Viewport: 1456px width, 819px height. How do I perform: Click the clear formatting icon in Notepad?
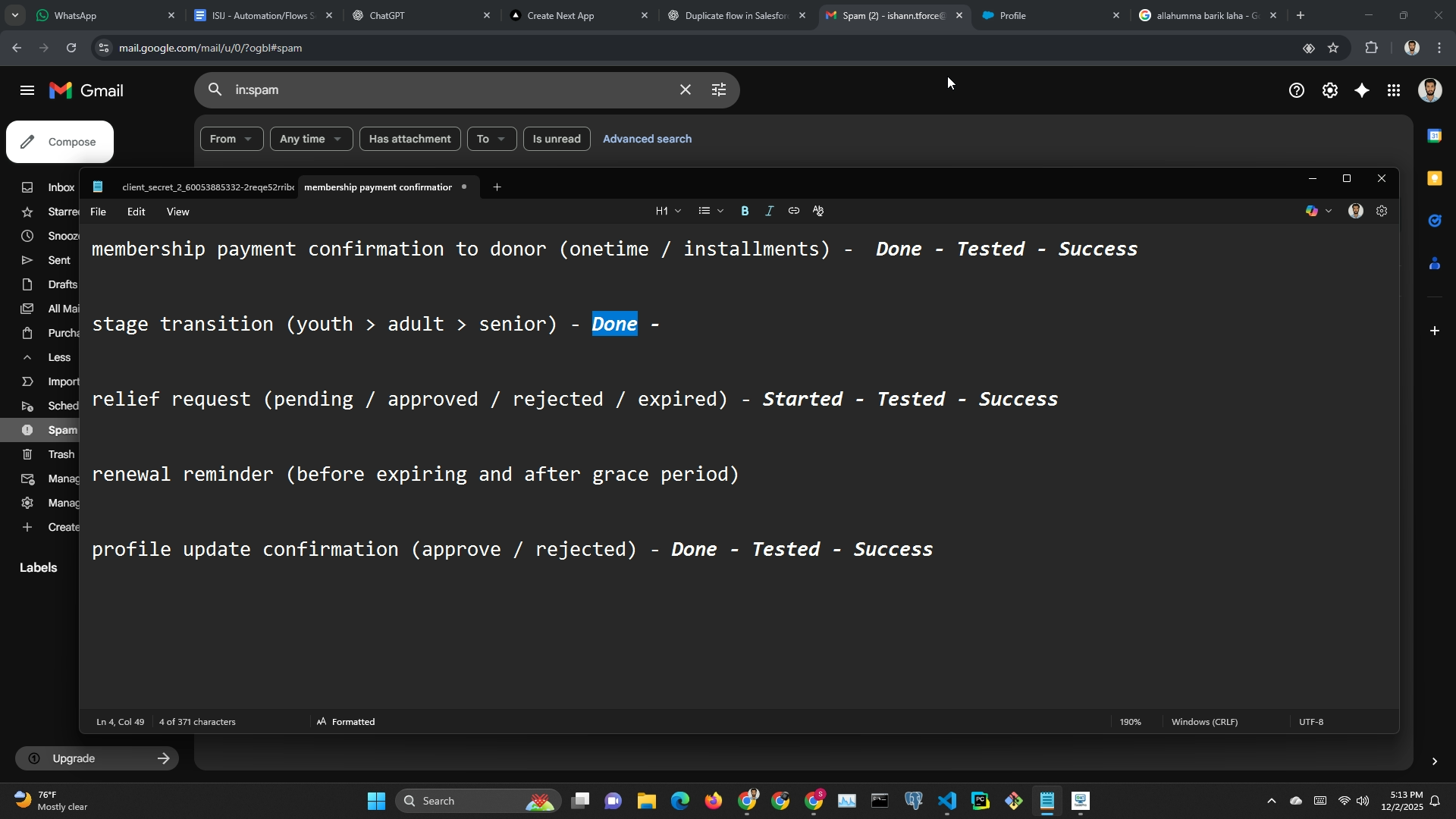818,212
